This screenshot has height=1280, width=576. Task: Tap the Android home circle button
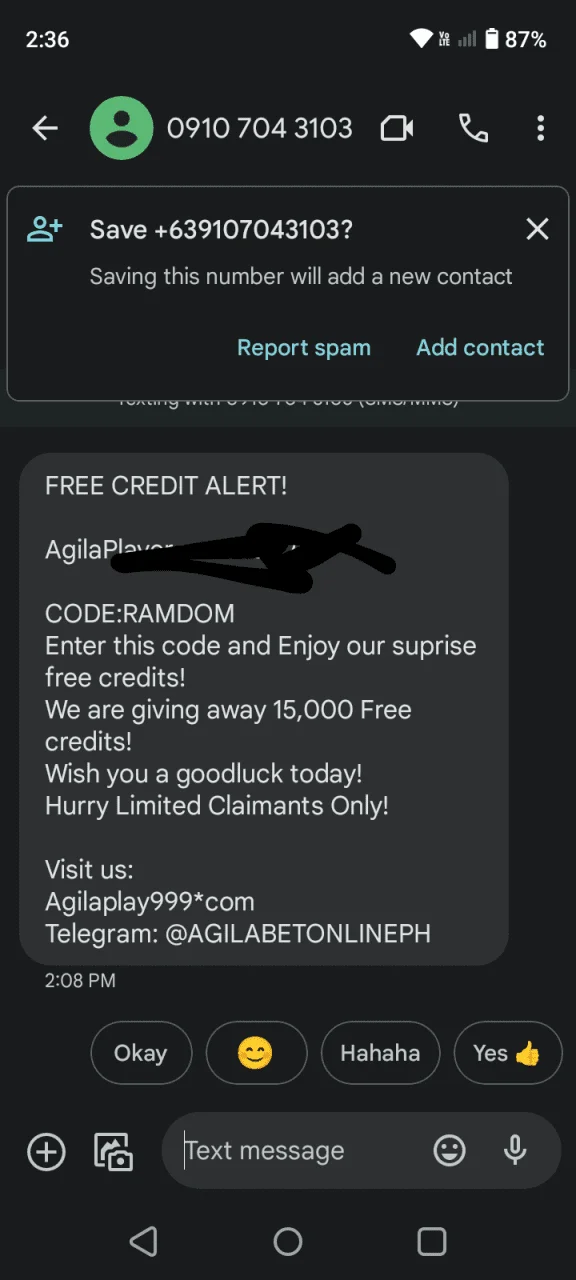[288, 1242]
